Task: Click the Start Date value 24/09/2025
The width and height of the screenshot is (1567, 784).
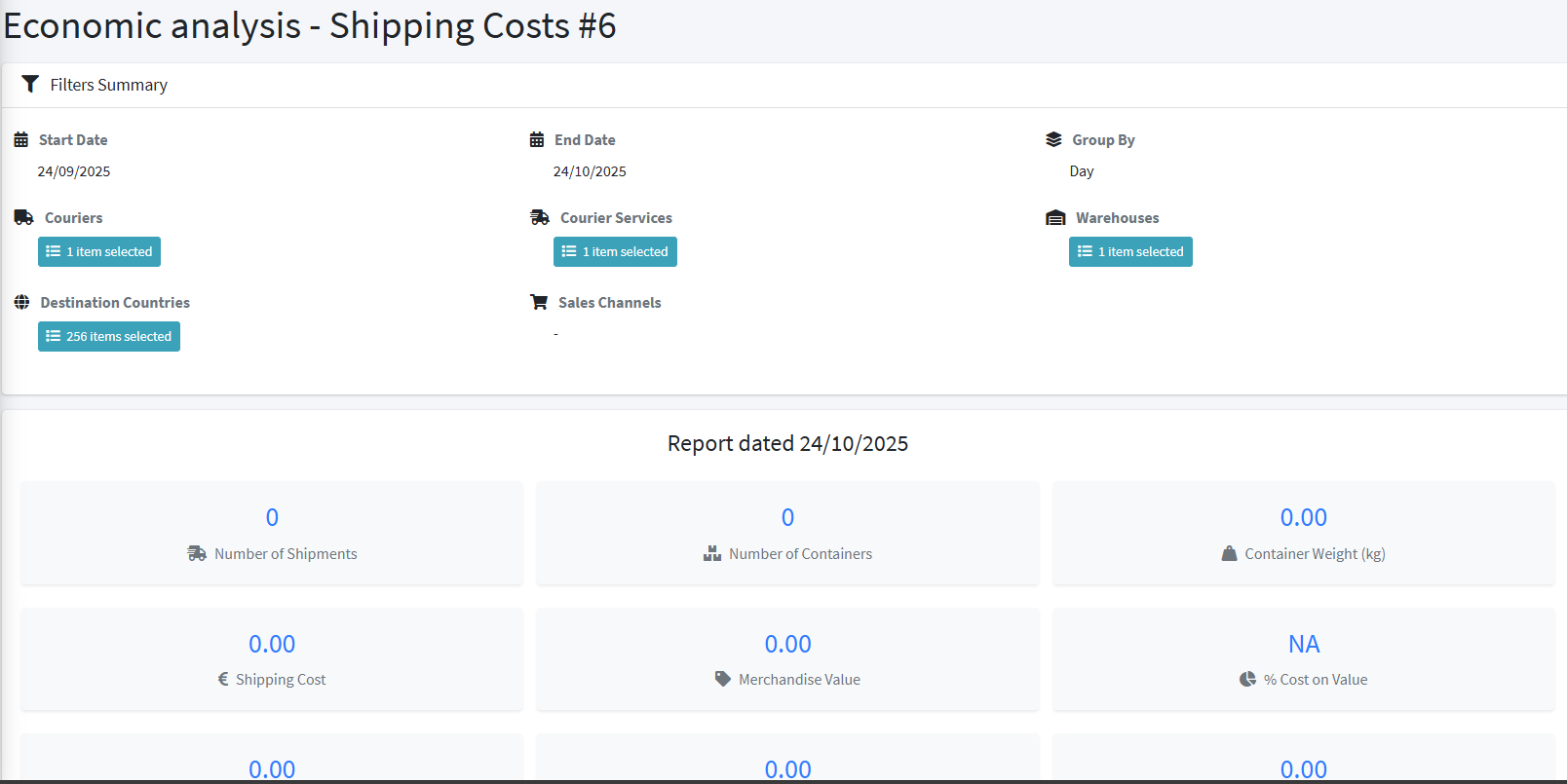Action: pyautogui.click(x=74, y=172)
